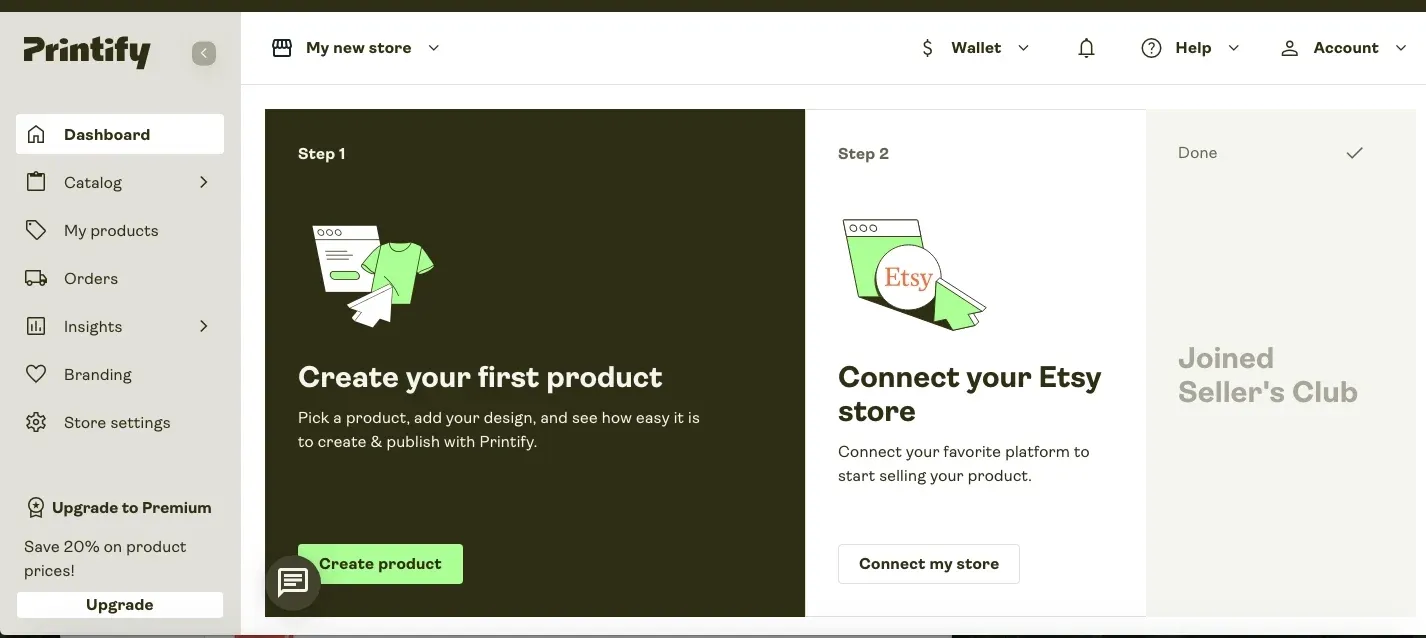Click the notification bell icon
Image resolution: width=1426 pixels, height=638 pixels.
pyautogui.click(x=1086, y=48)
